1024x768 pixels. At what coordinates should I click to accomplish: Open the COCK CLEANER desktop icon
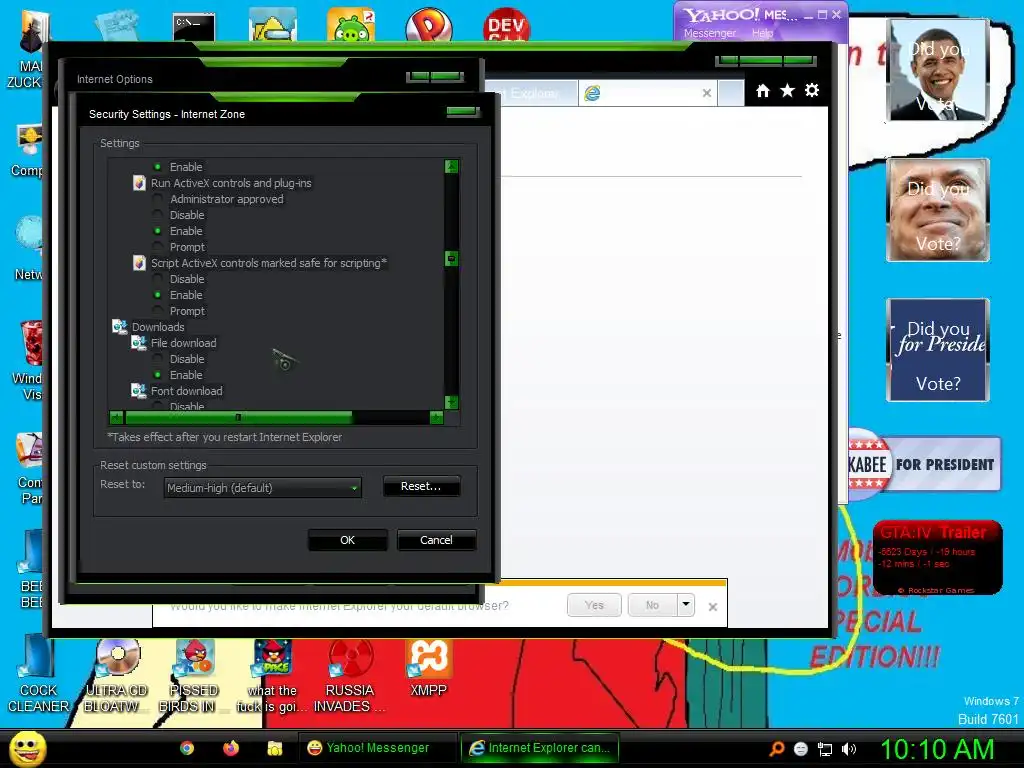(37, 675)
